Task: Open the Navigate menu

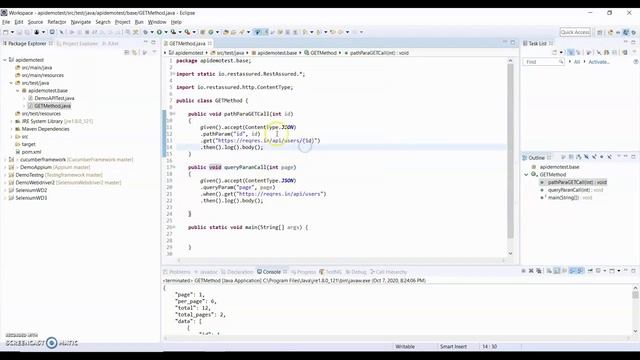Action: tap(81, 22)
